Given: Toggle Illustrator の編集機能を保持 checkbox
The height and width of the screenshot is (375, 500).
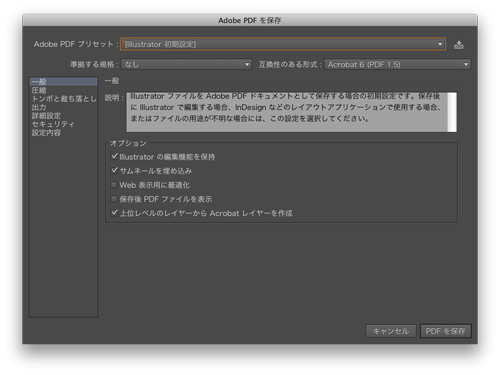Looking at the screenshot, I should (x=114, y=156).
